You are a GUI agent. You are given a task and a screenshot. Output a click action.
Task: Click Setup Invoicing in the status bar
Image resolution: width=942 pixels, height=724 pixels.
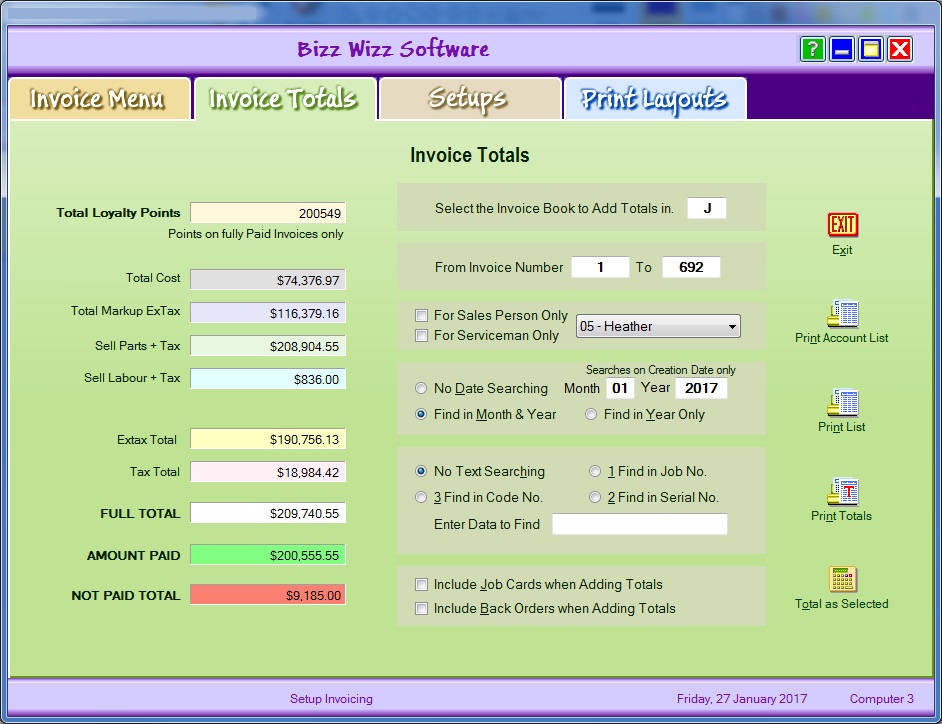331,699
